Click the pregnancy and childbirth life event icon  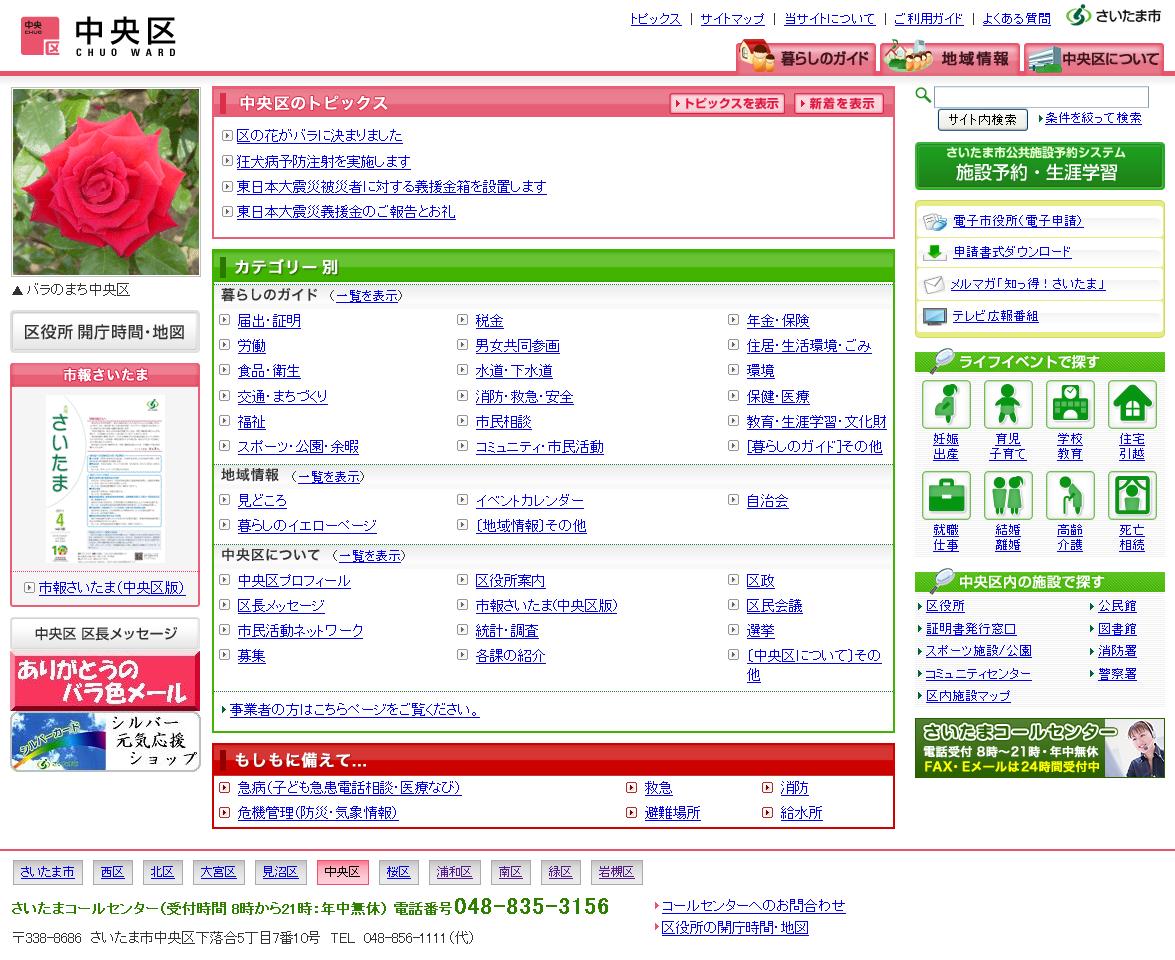click(945, 405)
